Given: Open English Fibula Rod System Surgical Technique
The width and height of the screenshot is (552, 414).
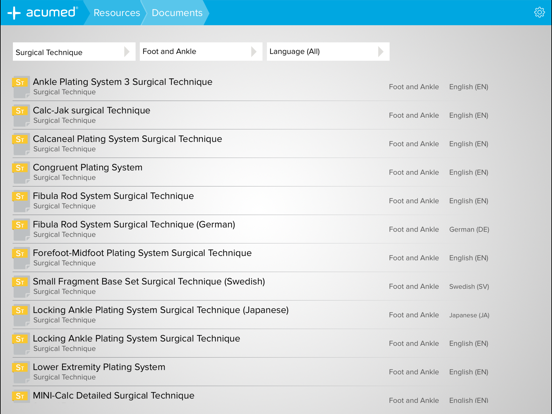Looking at the screenshot, I should tap(113, 196).
